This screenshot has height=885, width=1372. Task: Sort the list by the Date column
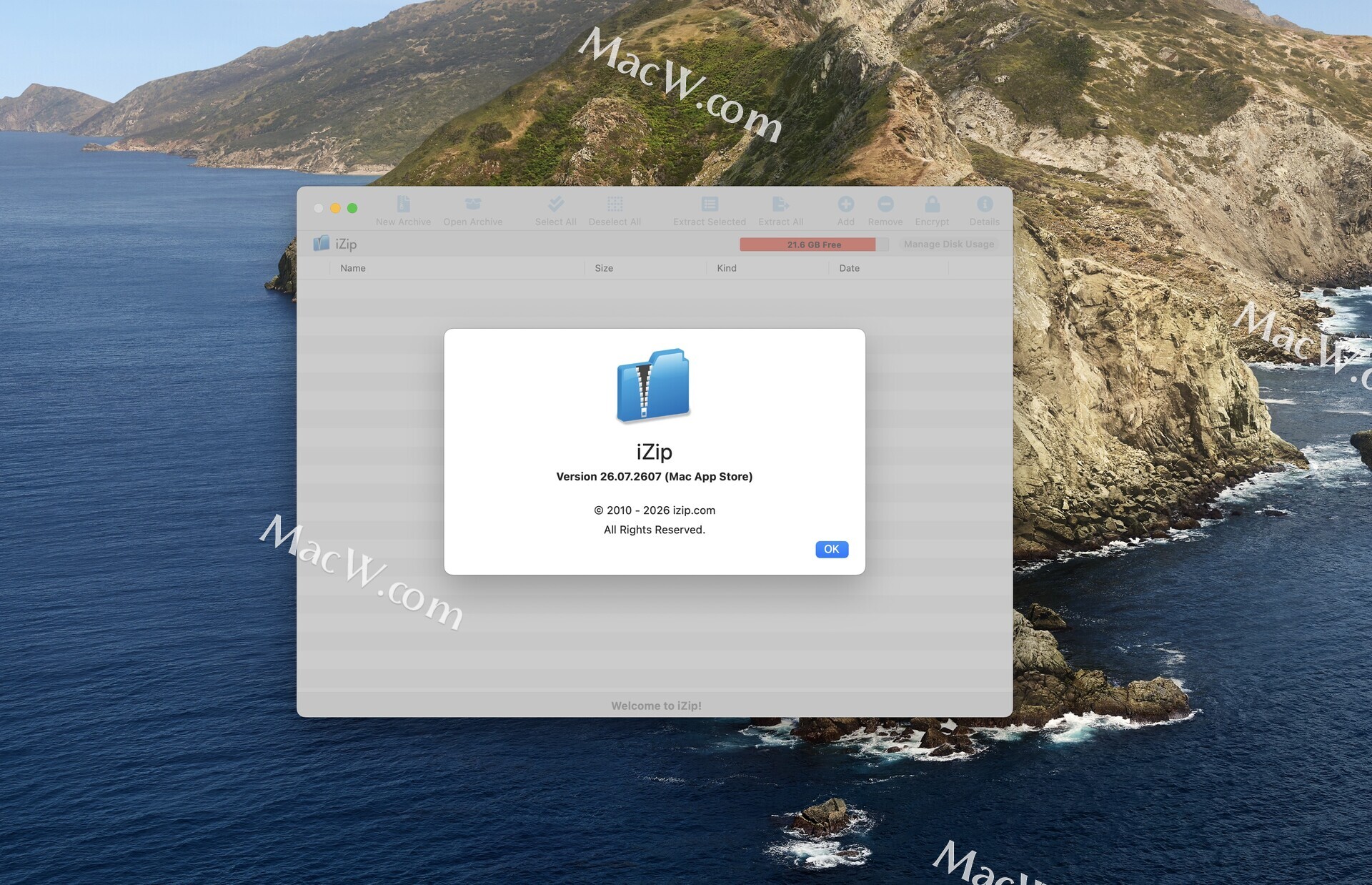(x=888, y=268)
